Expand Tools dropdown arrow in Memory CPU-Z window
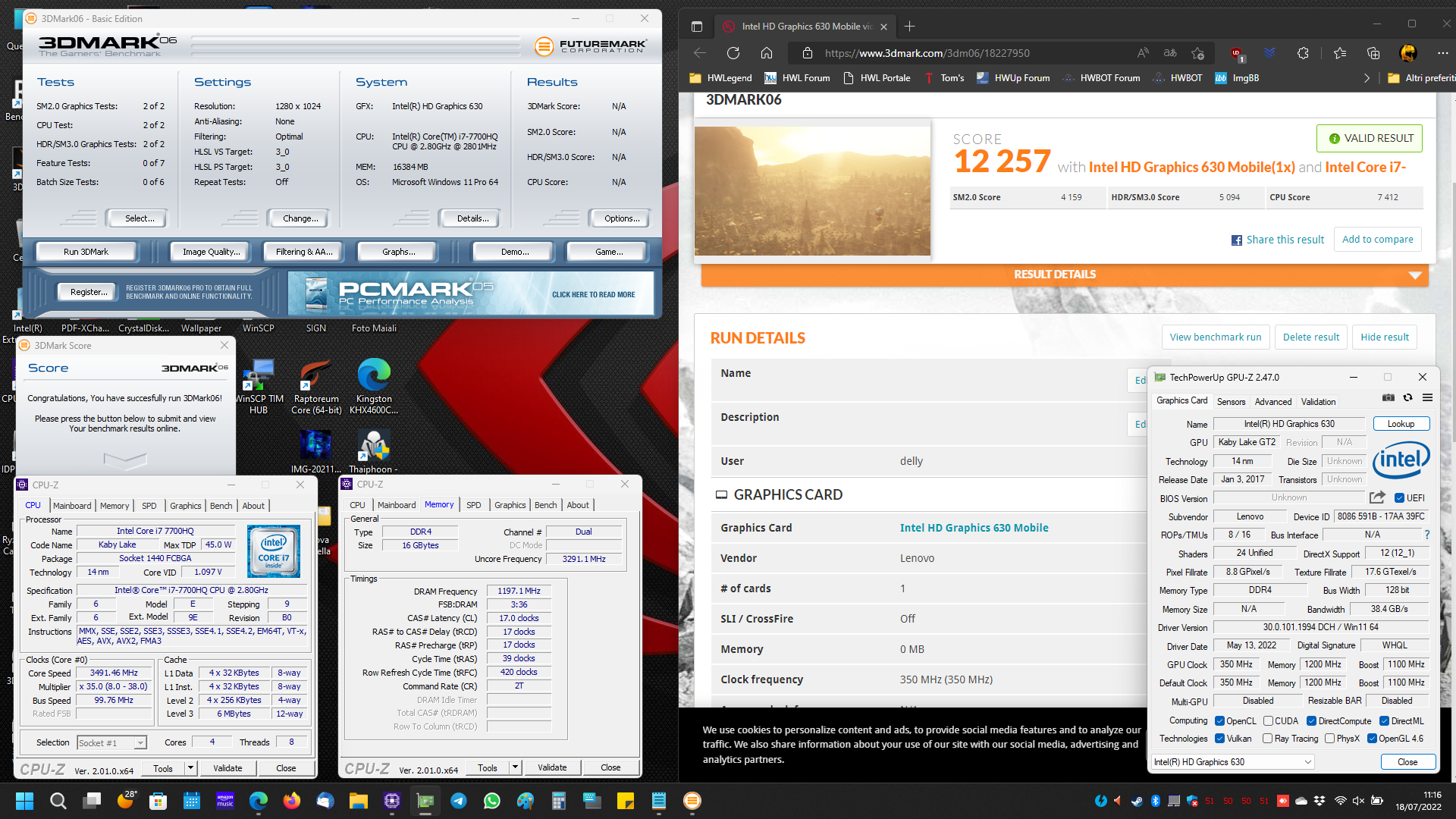1456x819 pixels. (x=515, y=768)
